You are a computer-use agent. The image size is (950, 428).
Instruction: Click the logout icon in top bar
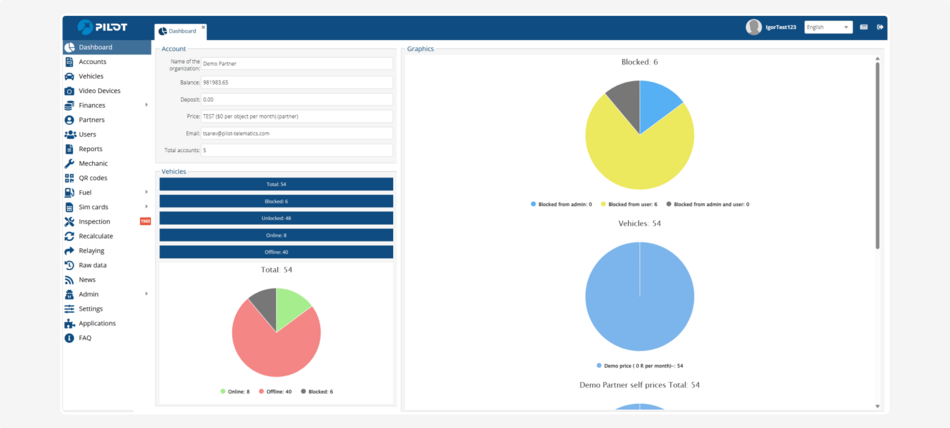pos(880,27)
